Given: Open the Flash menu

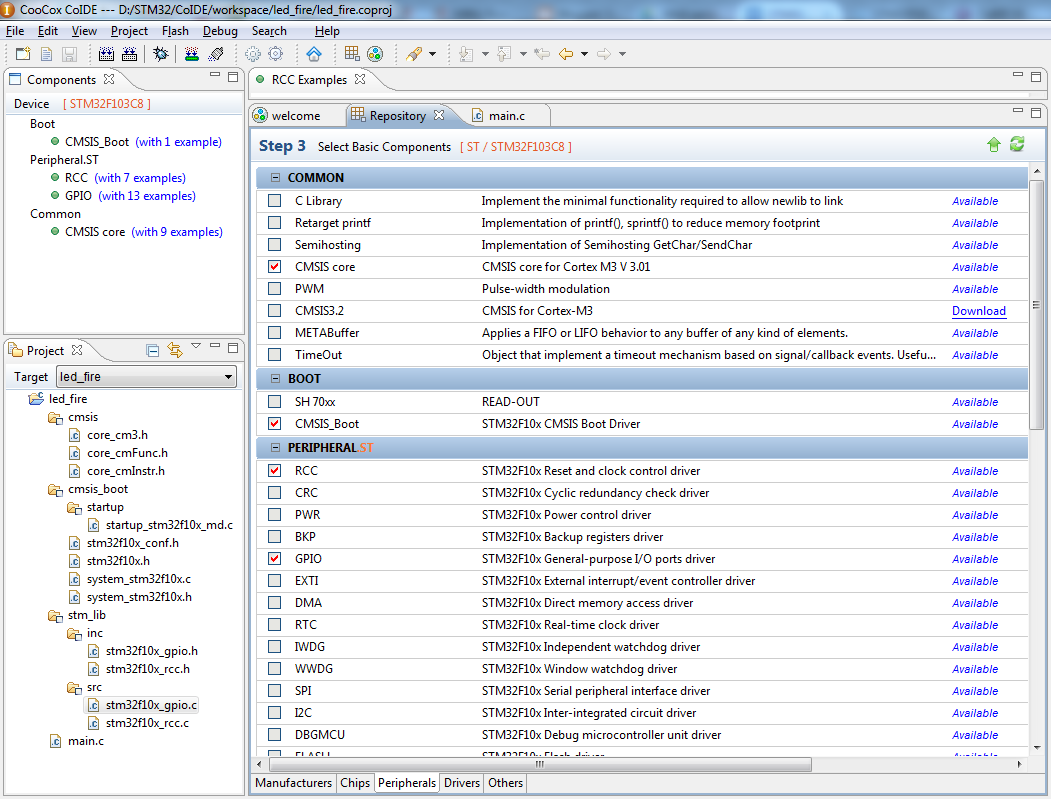Looking at the screenshot, I should coord(175,31).
